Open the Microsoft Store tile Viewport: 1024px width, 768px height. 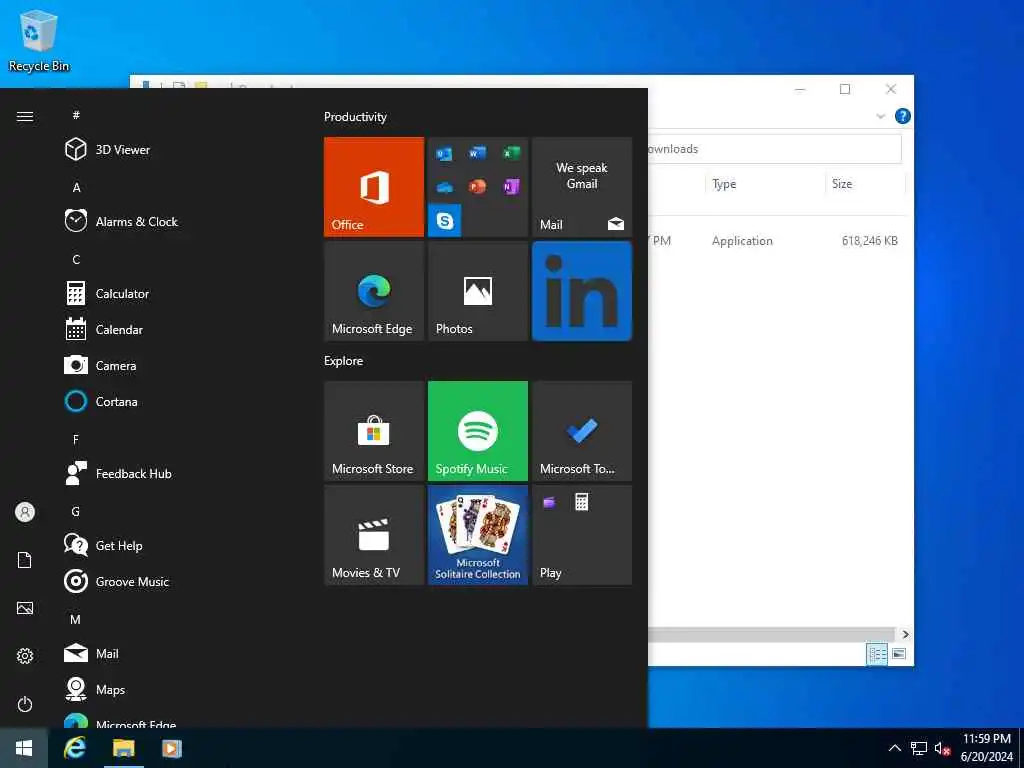(374, 431)
